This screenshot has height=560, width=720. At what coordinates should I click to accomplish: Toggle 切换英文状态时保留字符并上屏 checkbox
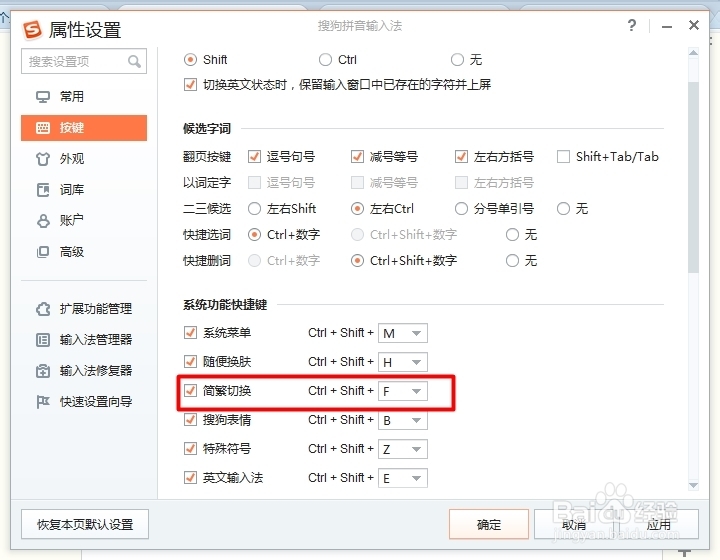[x=190, y=85]
